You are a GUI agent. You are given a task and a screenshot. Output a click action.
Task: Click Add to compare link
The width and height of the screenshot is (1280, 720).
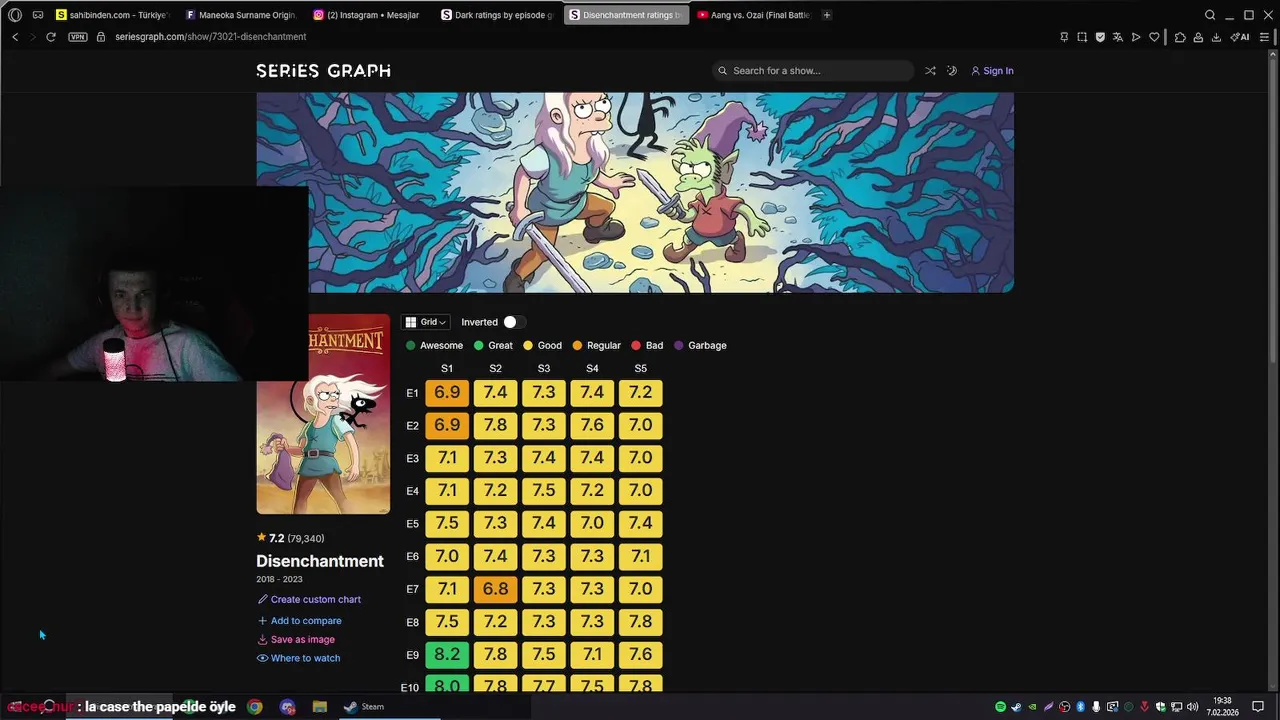tap(299, 621)
